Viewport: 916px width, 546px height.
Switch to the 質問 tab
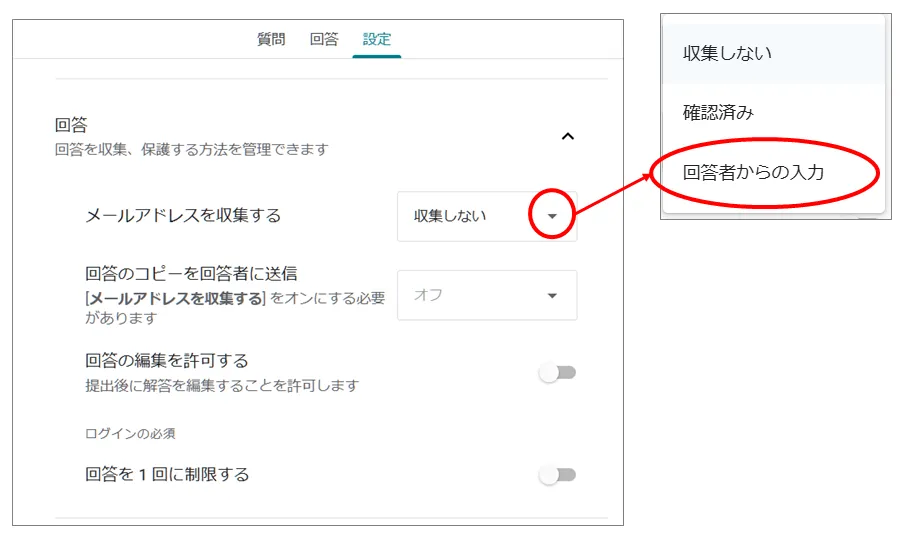click(270, 39)
